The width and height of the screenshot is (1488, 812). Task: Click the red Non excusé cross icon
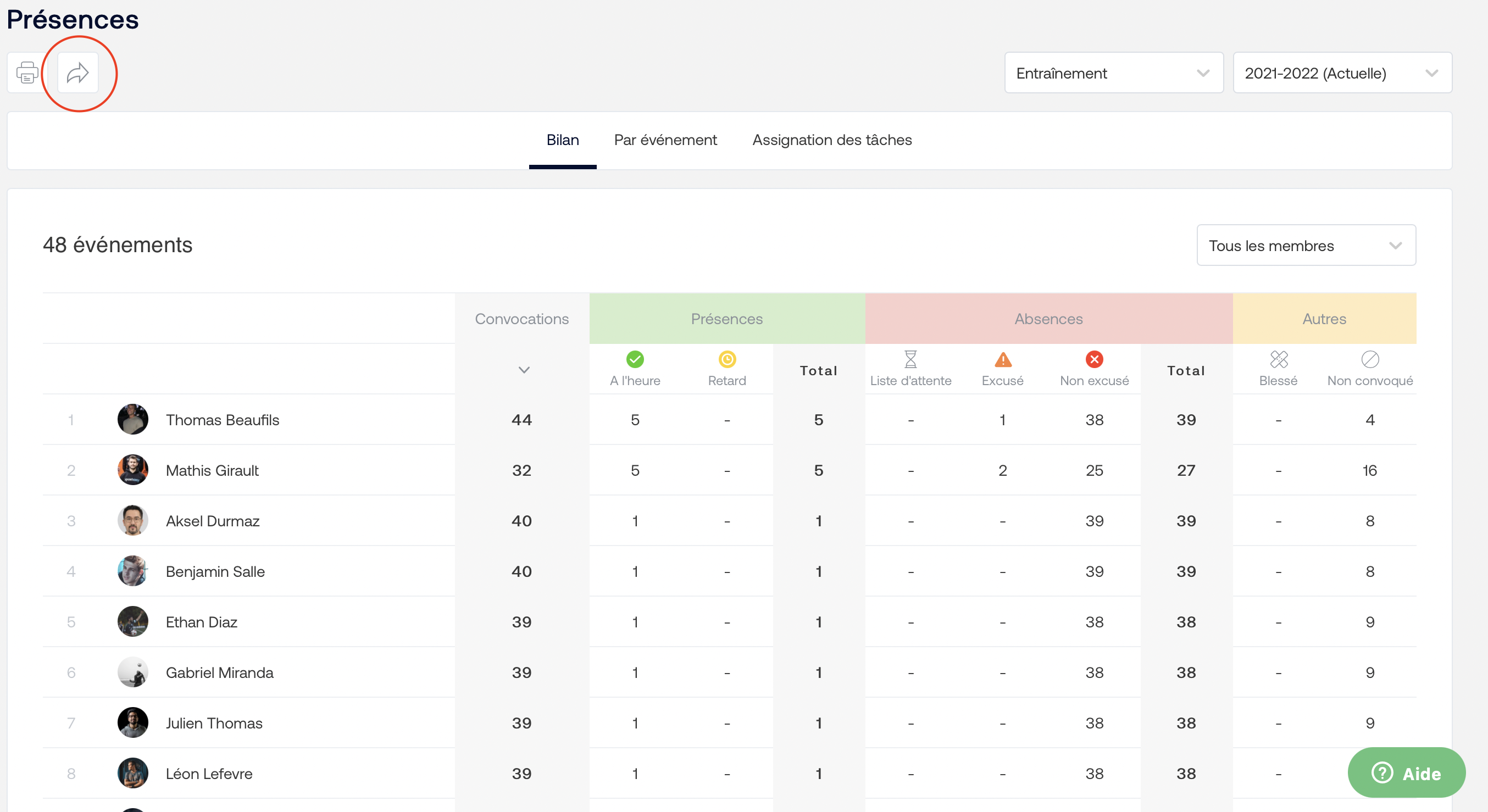[1094, 359]
